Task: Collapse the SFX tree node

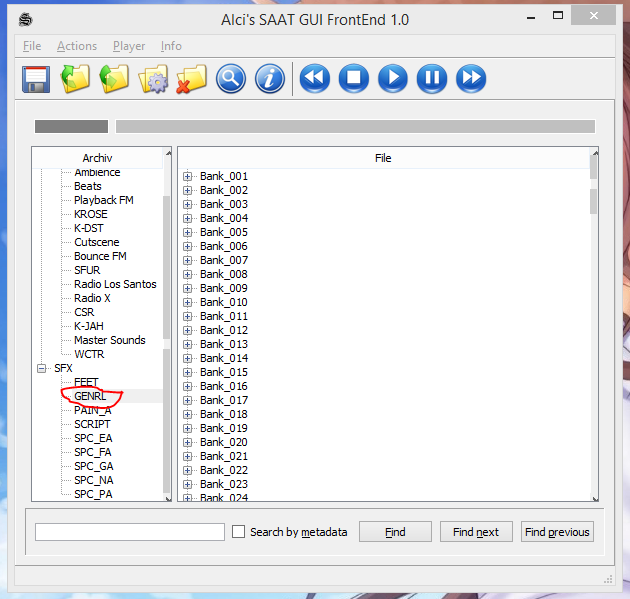Action: 41,368
